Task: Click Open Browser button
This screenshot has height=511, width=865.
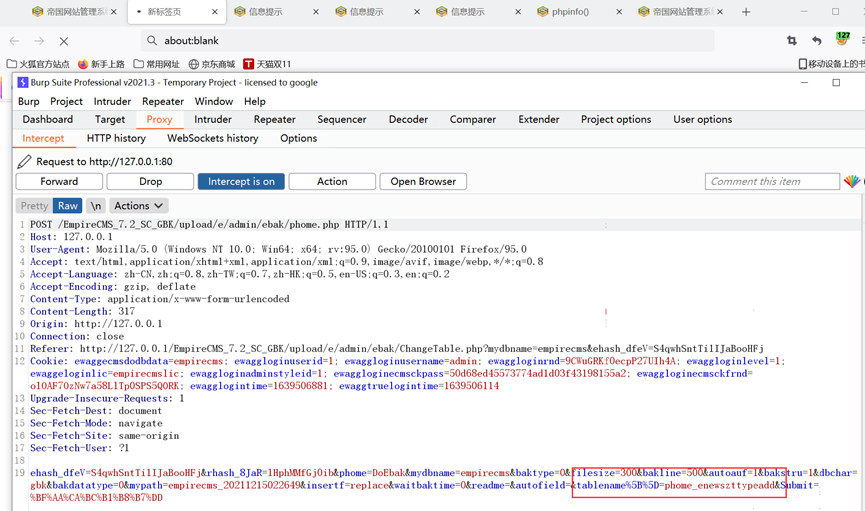Action: click(423, 182)
